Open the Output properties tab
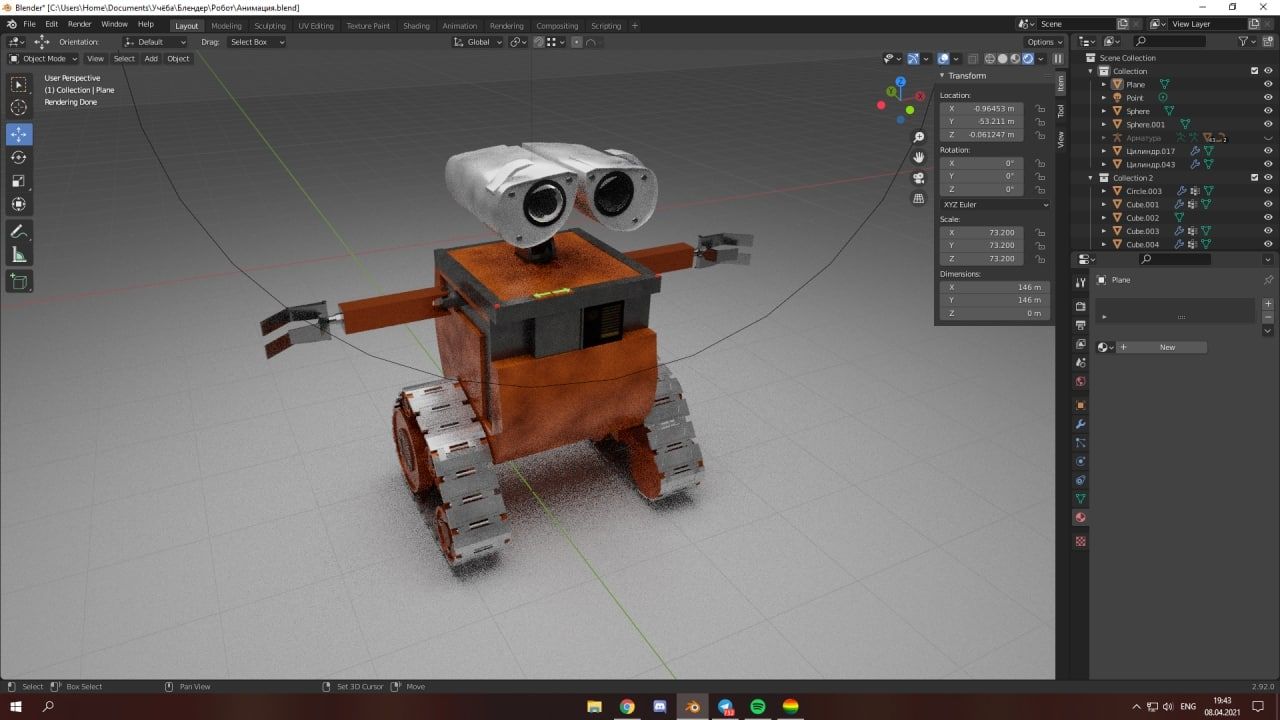The height and width of the screenshot is (720, 1280). (1080, 325)
